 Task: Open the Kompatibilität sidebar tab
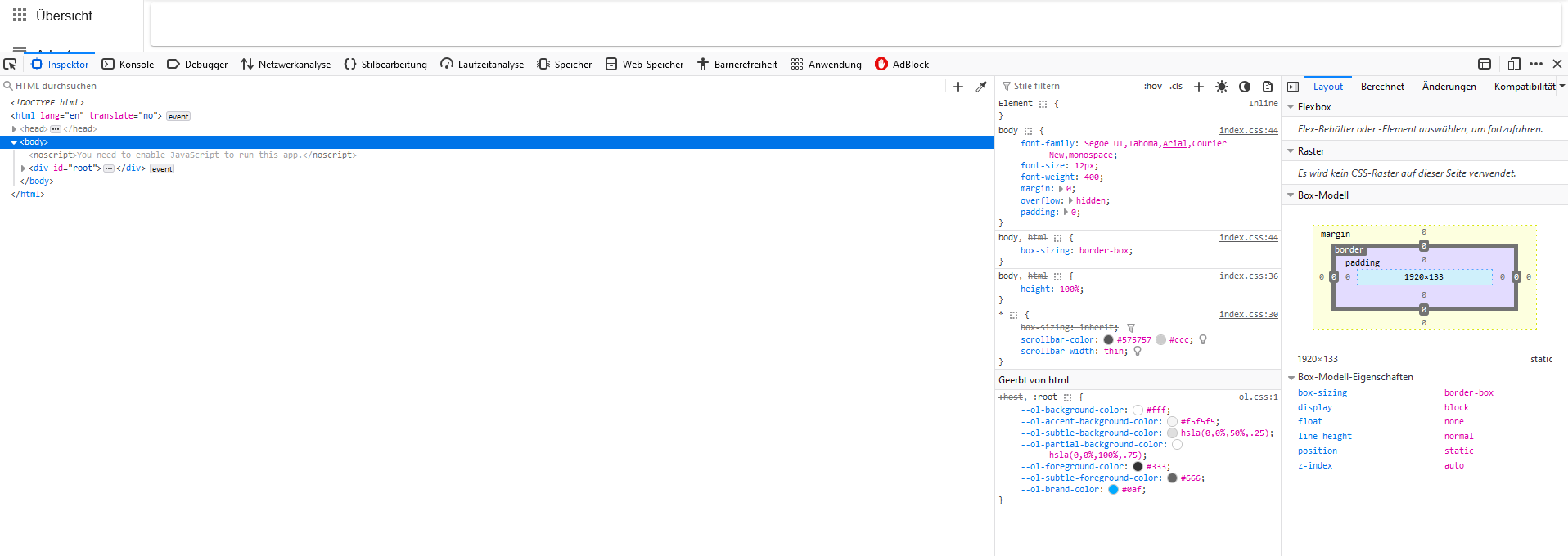click(1525, 86)
